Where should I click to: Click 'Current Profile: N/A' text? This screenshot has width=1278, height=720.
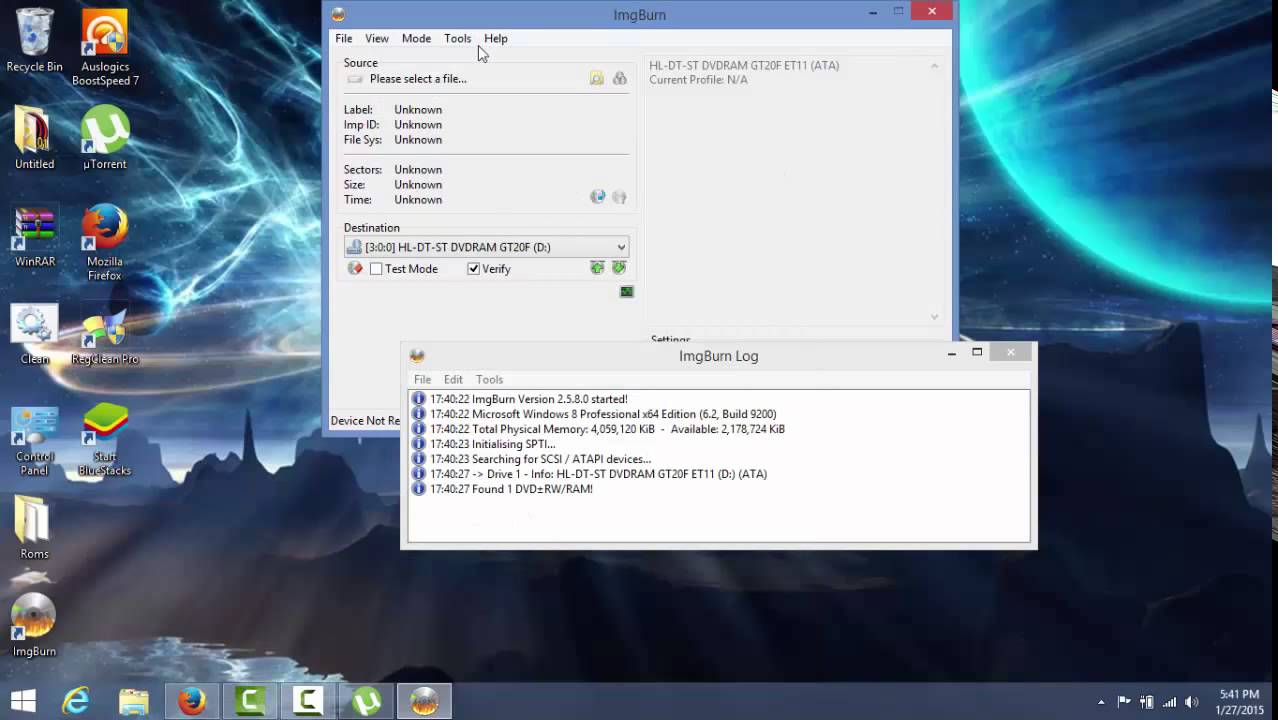tap(698, 80)
